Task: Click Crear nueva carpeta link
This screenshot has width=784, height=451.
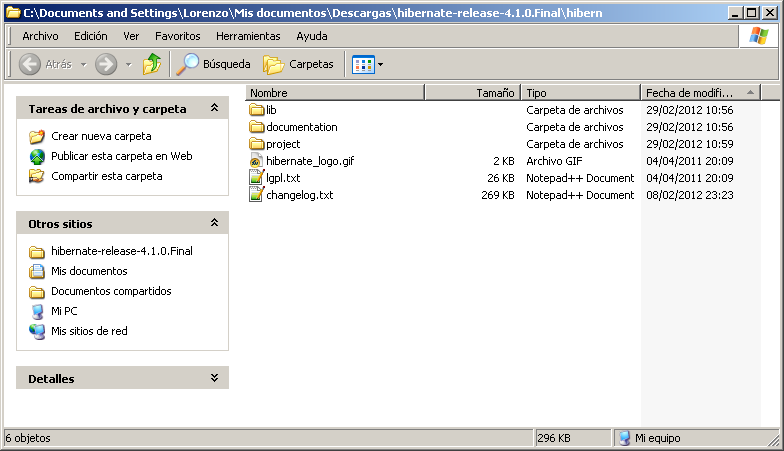Action: pyautogui.click(x=101, y=136)
